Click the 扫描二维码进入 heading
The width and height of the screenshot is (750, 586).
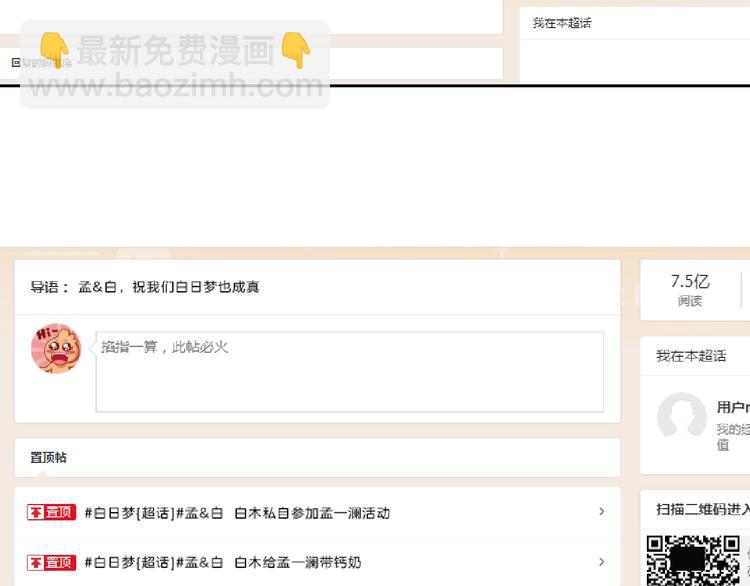tap(702, 509)
